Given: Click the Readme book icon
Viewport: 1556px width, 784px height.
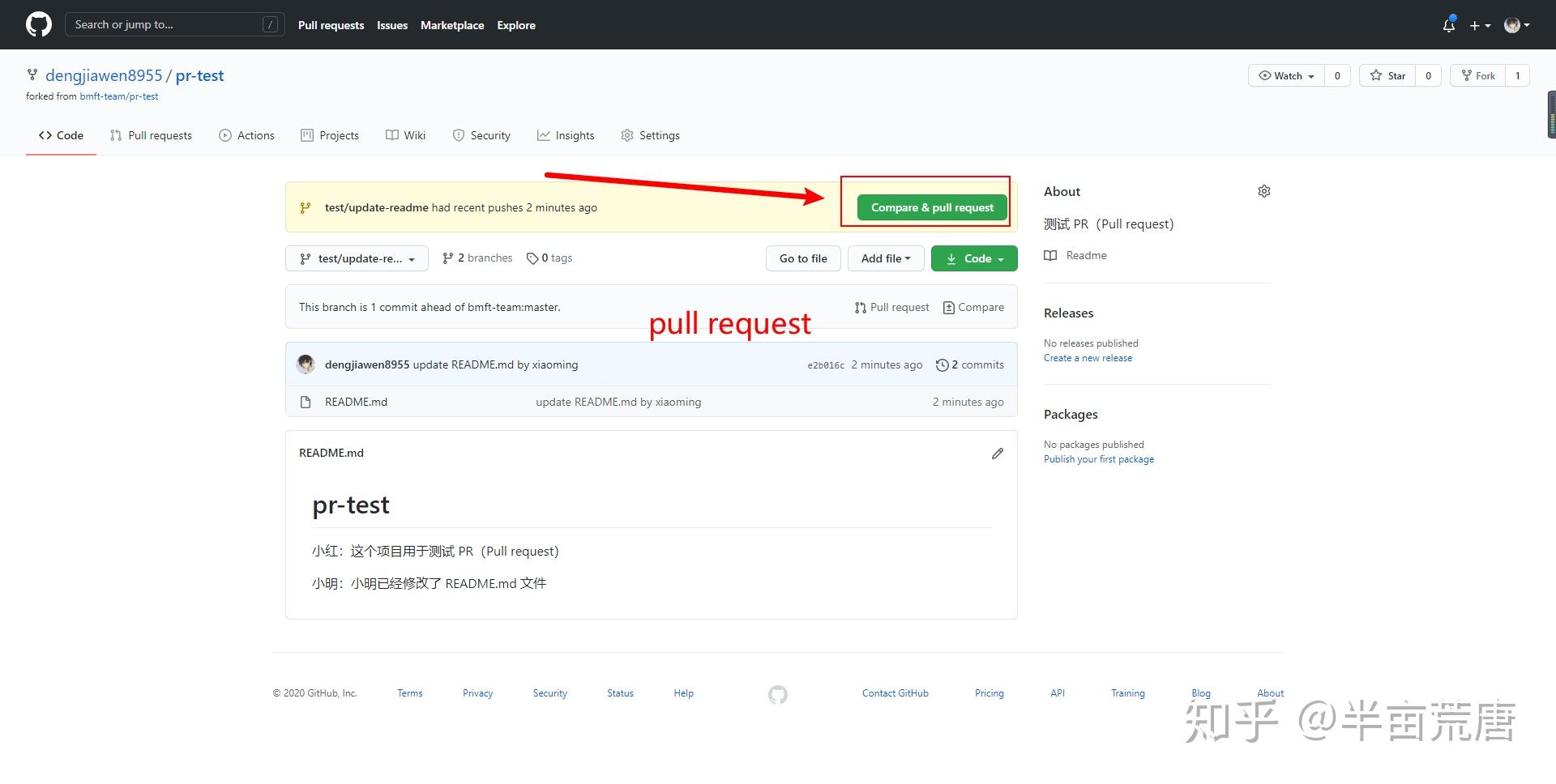Looking at the screenshot, I should pyautogui.click(x=1050, y=255).
